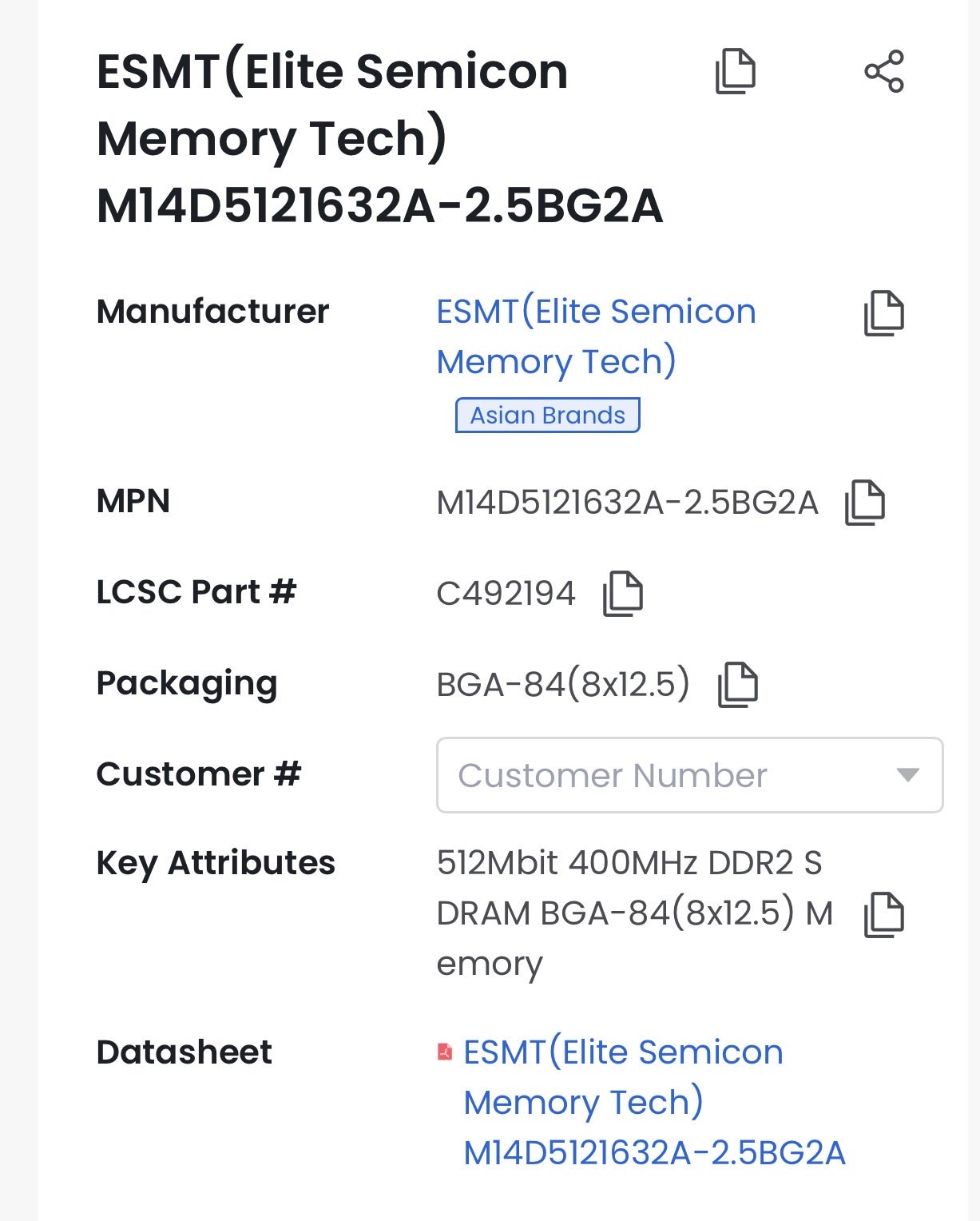Click the BGA-84(8x12.5) packaging value
The height and width of the screenshot is (1221, 980).
coord(563,685)
